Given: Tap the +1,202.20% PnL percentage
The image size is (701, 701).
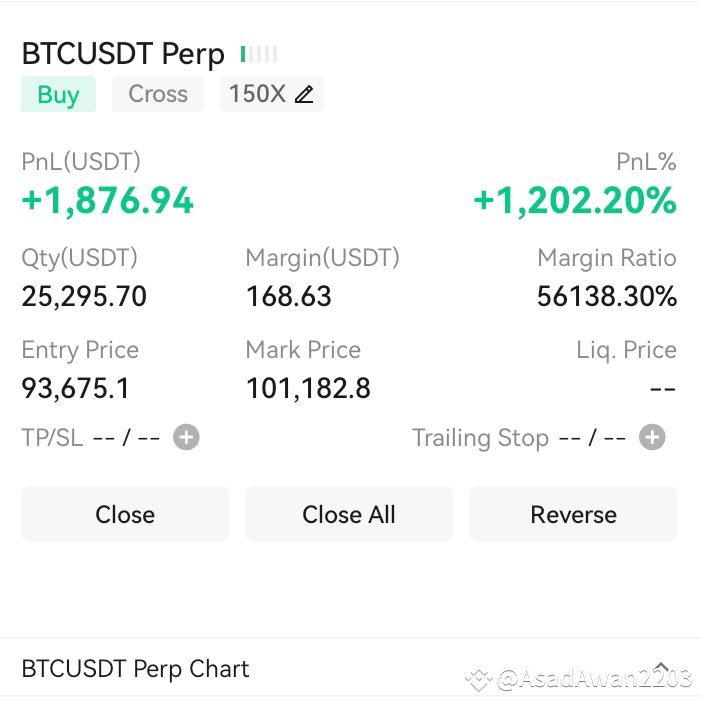Looking at the screenshot, I should click(x=575, y=200).
